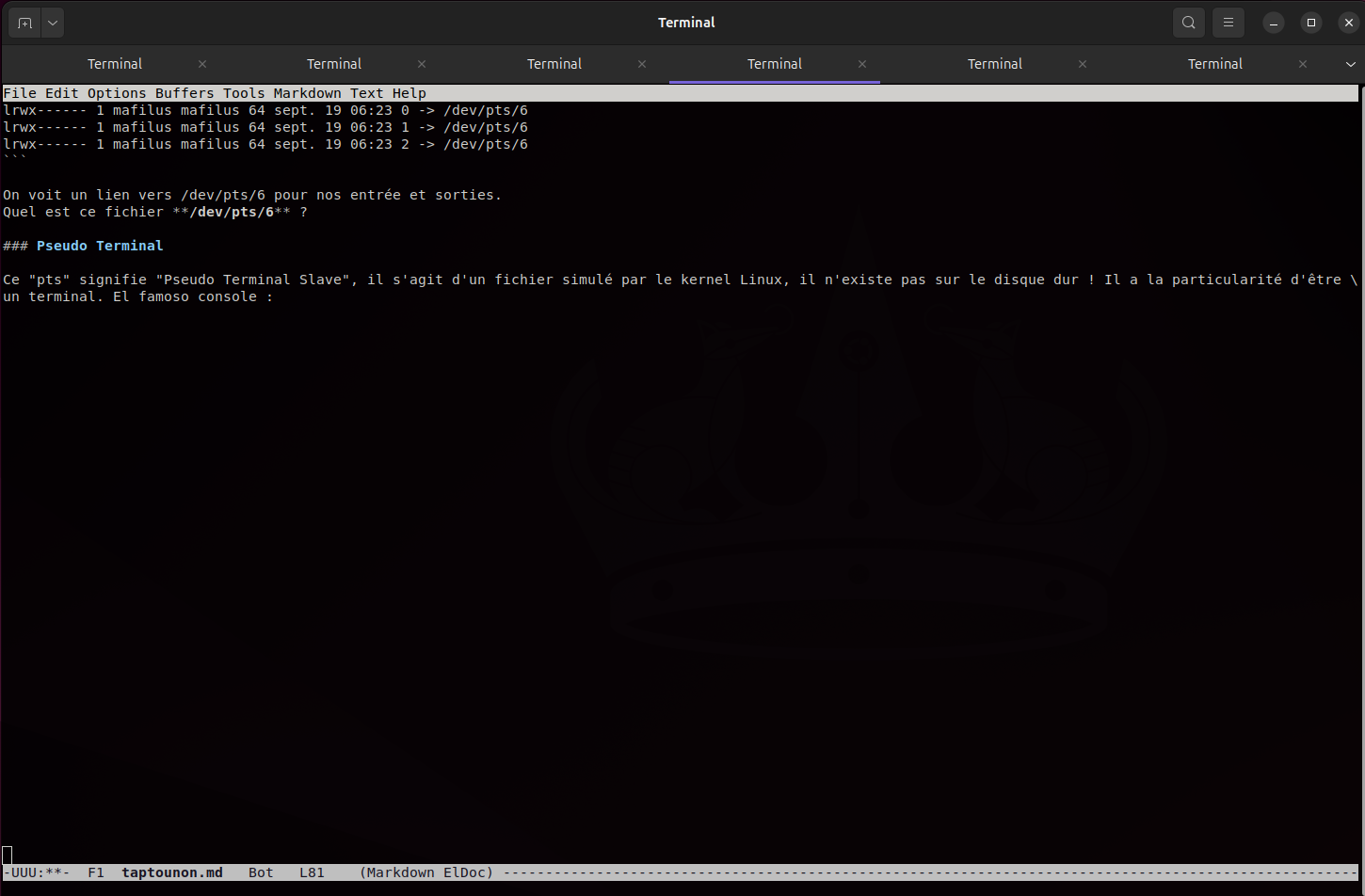The image size is (1365, 896).
Task: Close the second Terminal tab
Action: [x=422, y=64]
